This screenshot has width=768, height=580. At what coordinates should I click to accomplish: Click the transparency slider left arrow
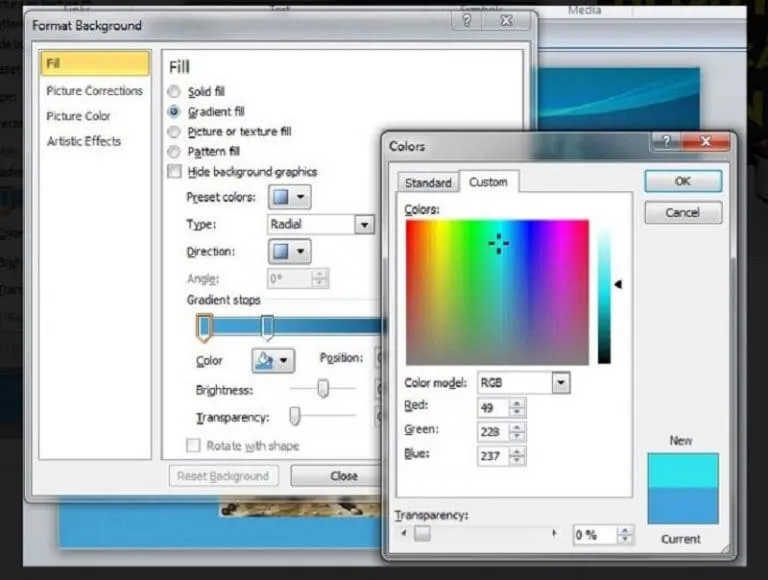point(404,533)
